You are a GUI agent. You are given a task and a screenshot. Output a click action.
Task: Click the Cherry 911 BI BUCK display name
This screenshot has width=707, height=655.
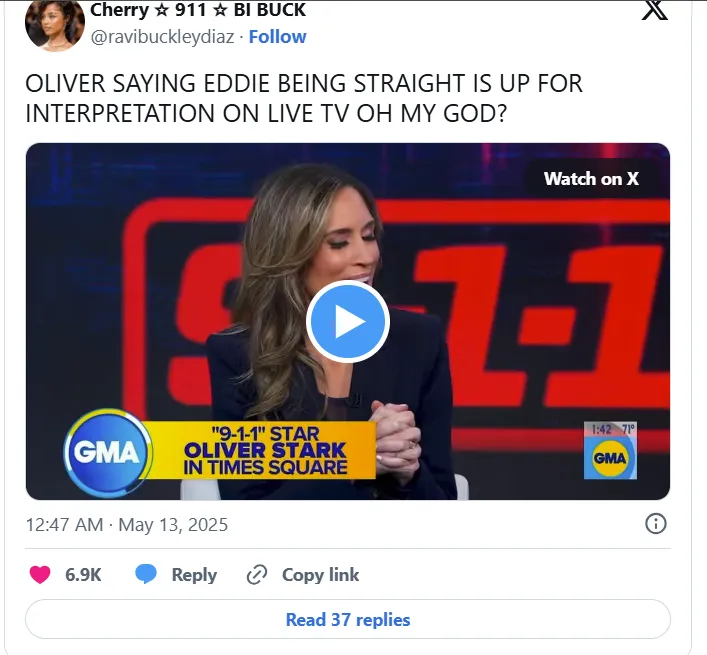[x=198, y=10]
